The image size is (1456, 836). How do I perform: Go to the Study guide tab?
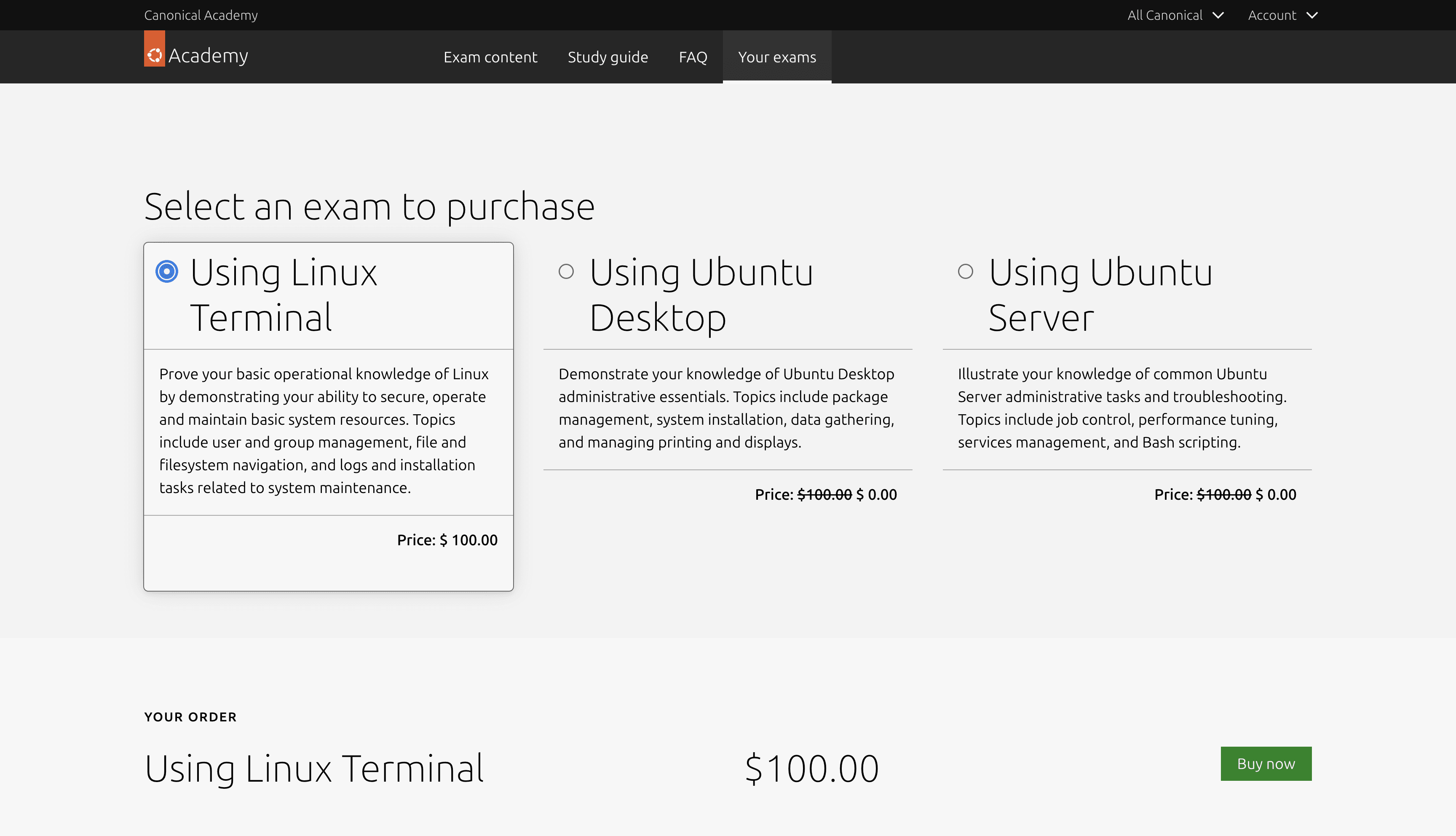click(608, 57)
